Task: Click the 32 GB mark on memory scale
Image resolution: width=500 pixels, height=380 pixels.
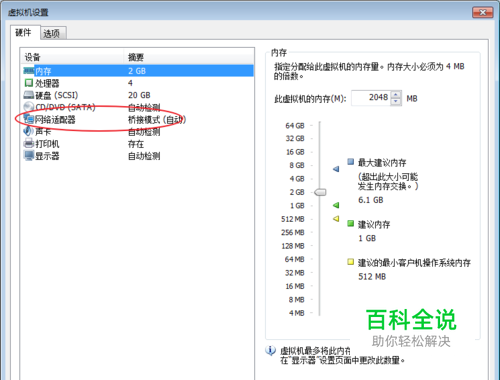Action: coord(295,138)
